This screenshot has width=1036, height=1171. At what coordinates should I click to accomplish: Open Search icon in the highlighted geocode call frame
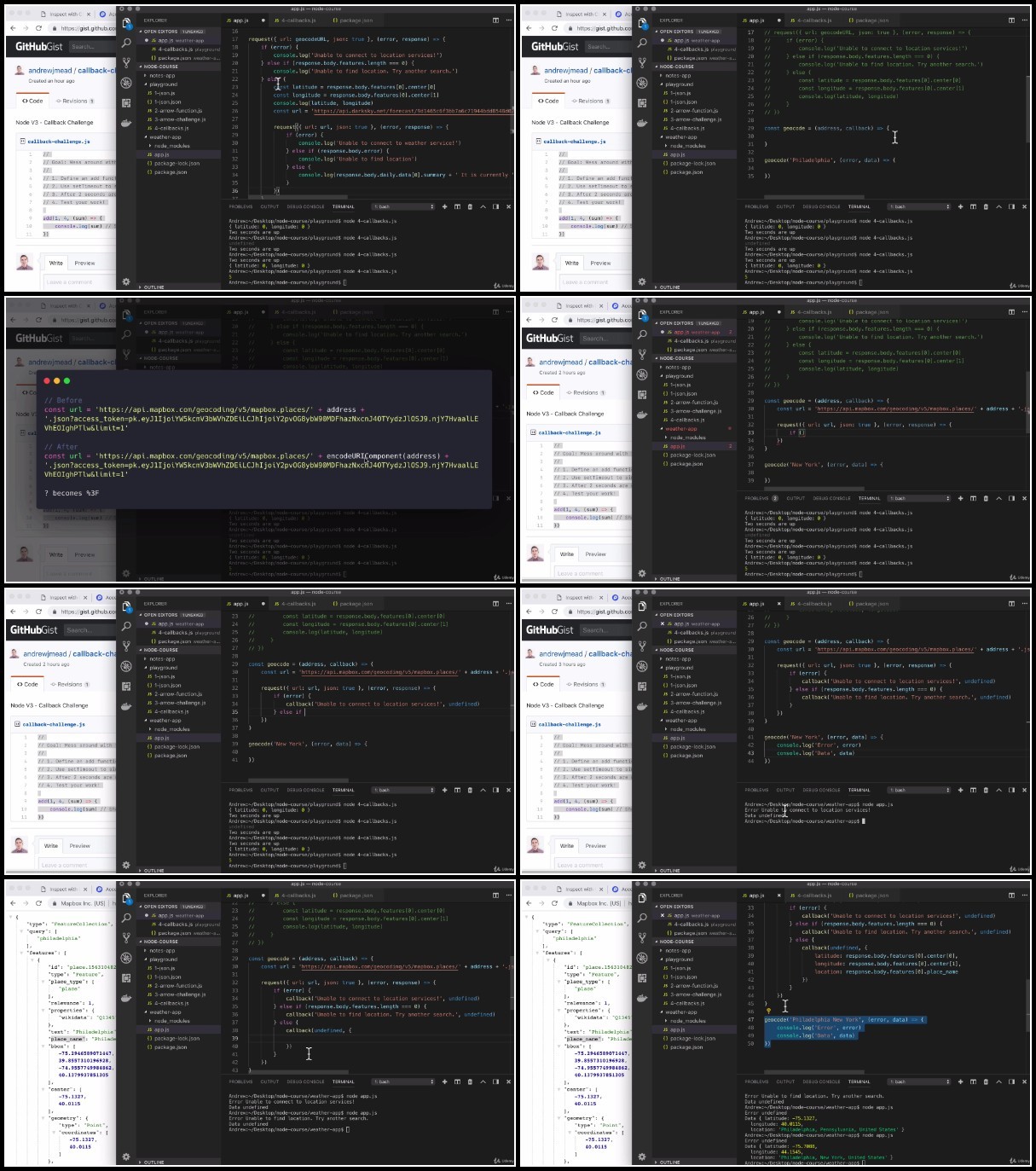click(x=642, y=918)
